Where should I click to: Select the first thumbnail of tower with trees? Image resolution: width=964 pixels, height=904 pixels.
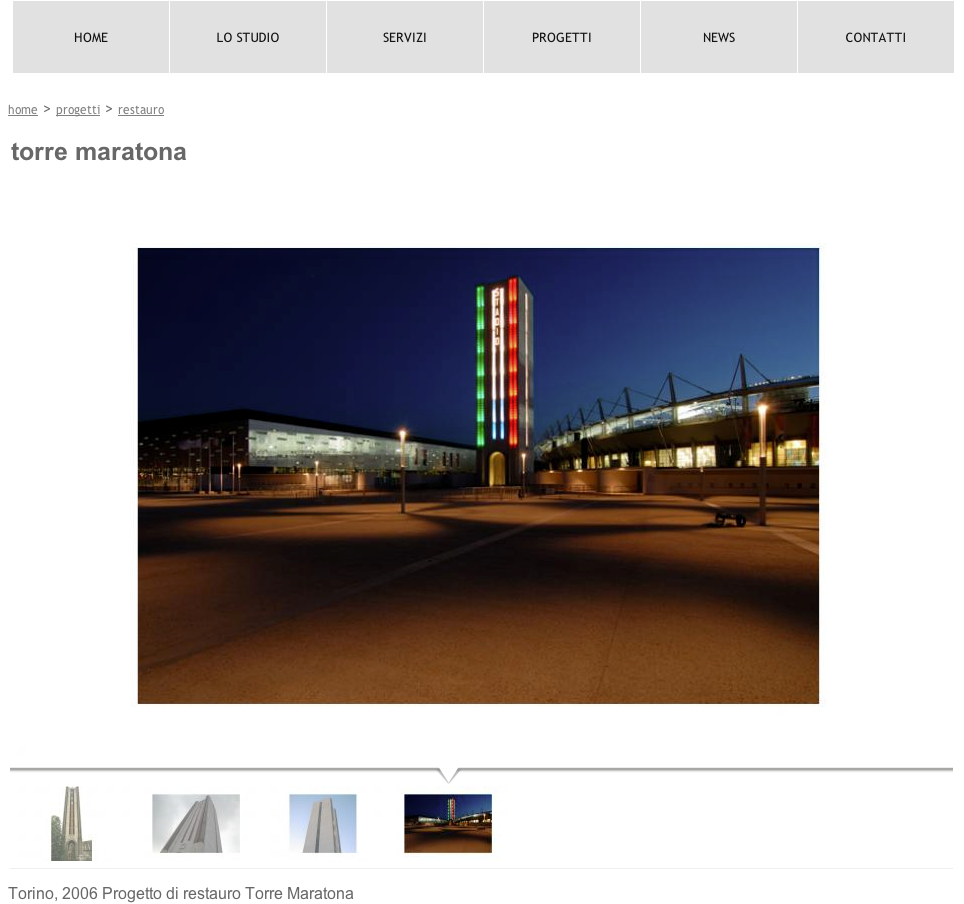[x=71, y=823]
